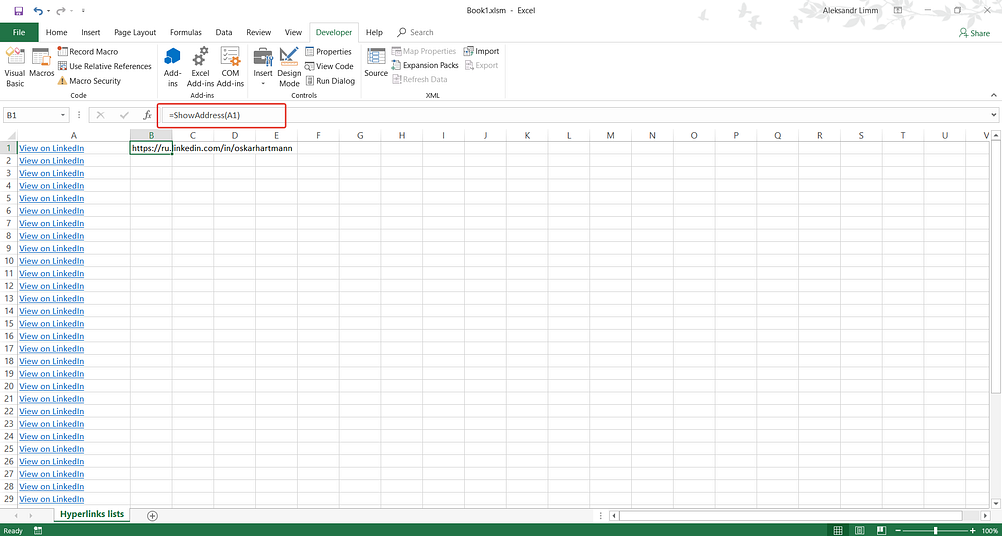
Task: Click the zoom slider
Action: tap(935, 530)
